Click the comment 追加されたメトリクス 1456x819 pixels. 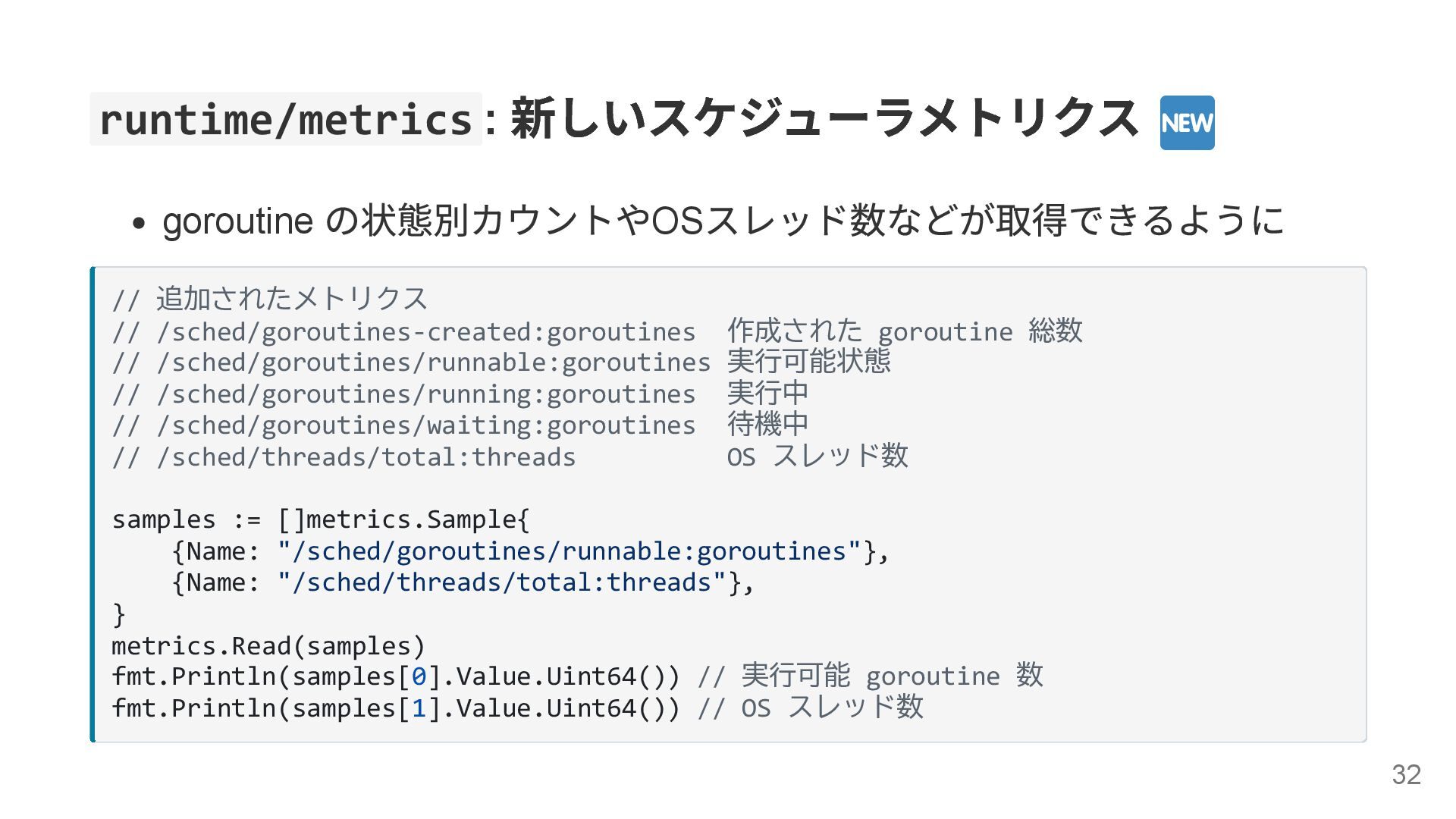click(292, 299)
